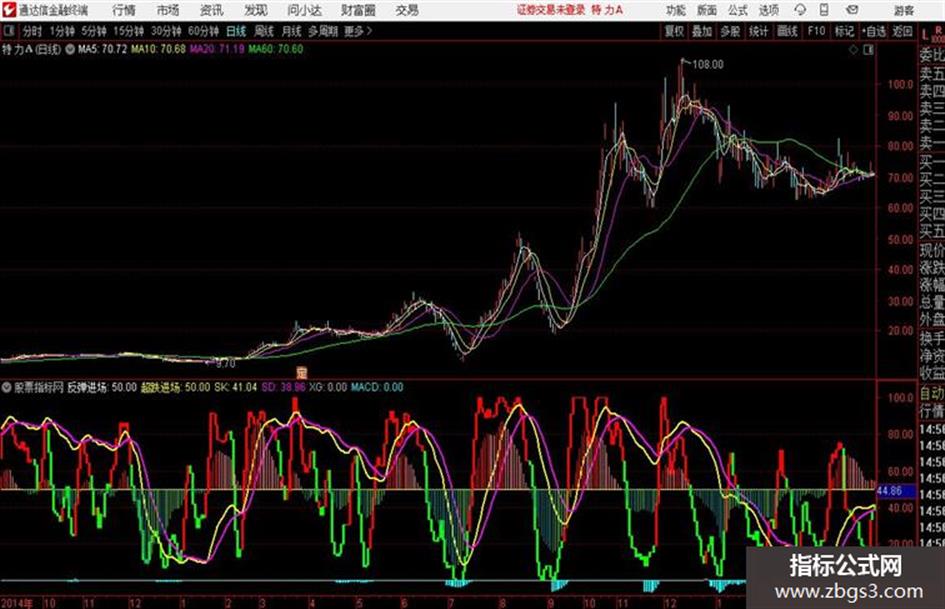945x609 pixels.
Task: Click the 标记 mark button
Action: 844,31
